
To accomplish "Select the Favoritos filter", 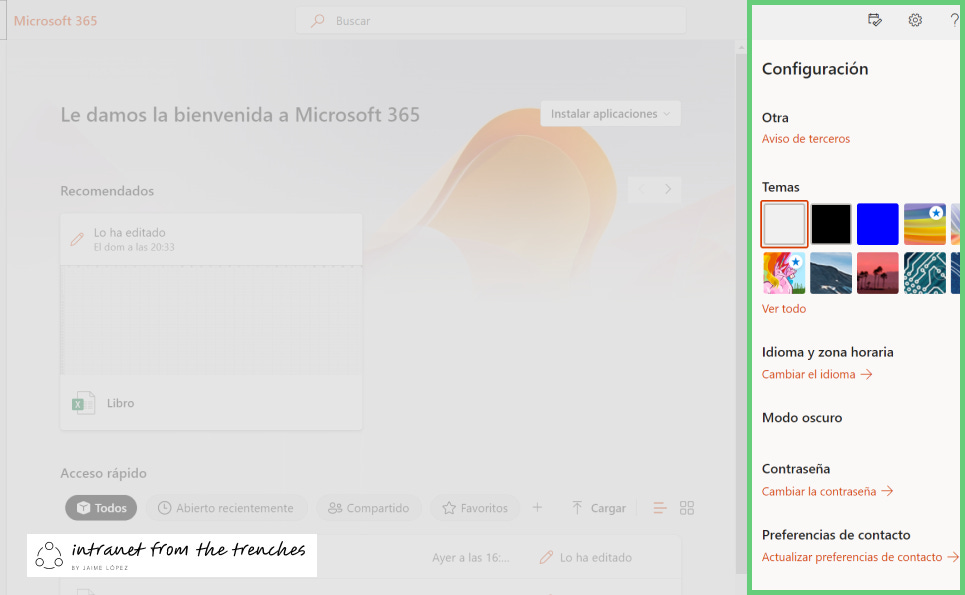I will [475, 508].
